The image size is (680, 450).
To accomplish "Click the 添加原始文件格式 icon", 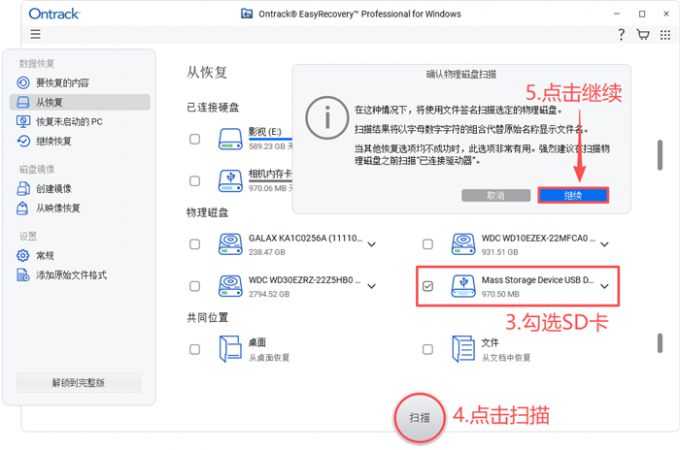I will [x=23, y=275].
